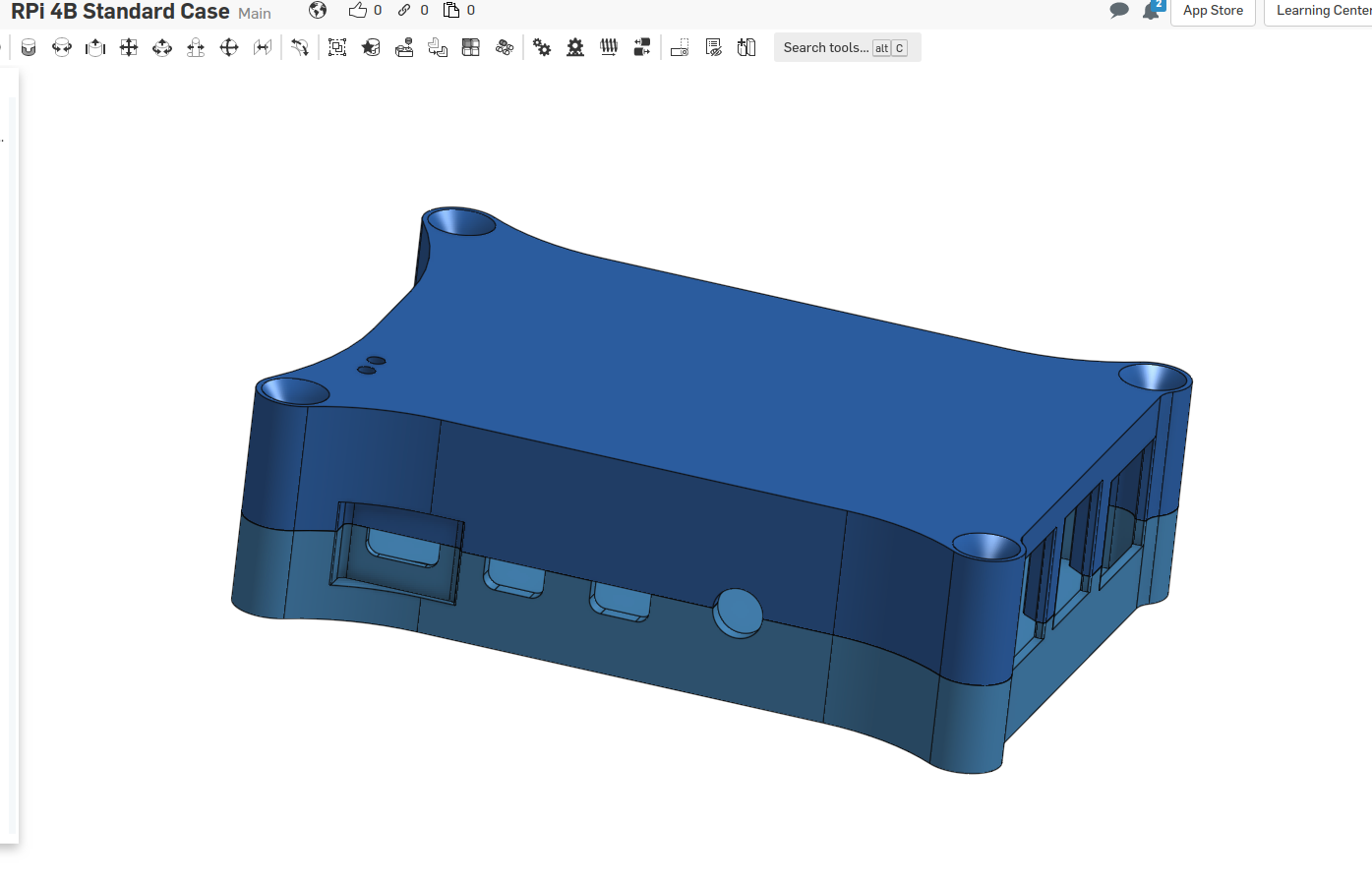Click the star-and-cylinder toolbar icon

click(371, 47)
